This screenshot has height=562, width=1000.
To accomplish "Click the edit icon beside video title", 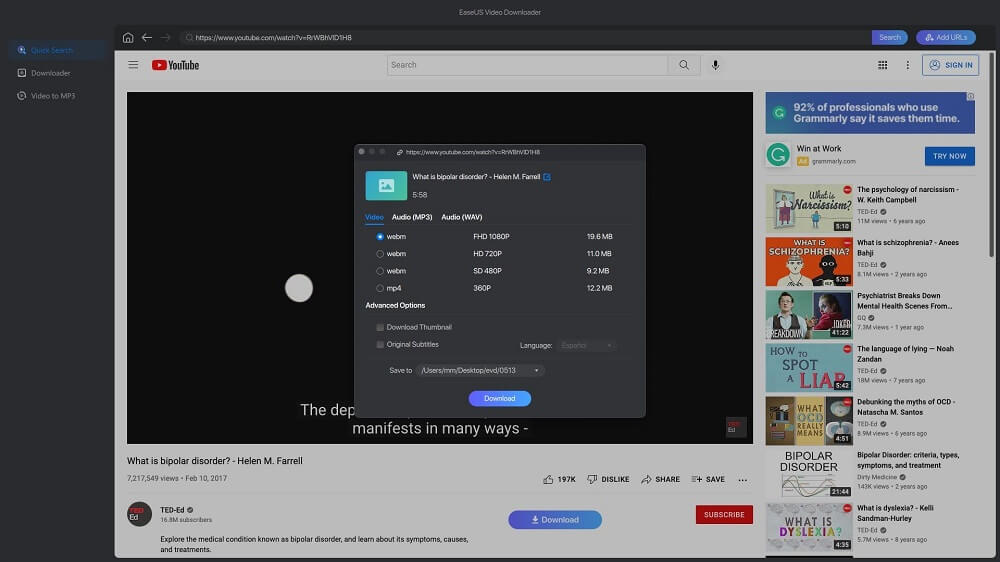I will (547, 177).
